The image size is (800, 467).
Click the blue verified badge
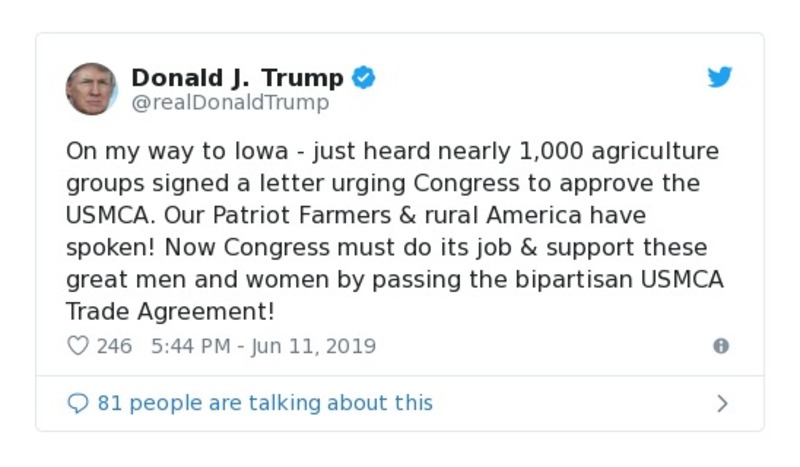point(364,77)
